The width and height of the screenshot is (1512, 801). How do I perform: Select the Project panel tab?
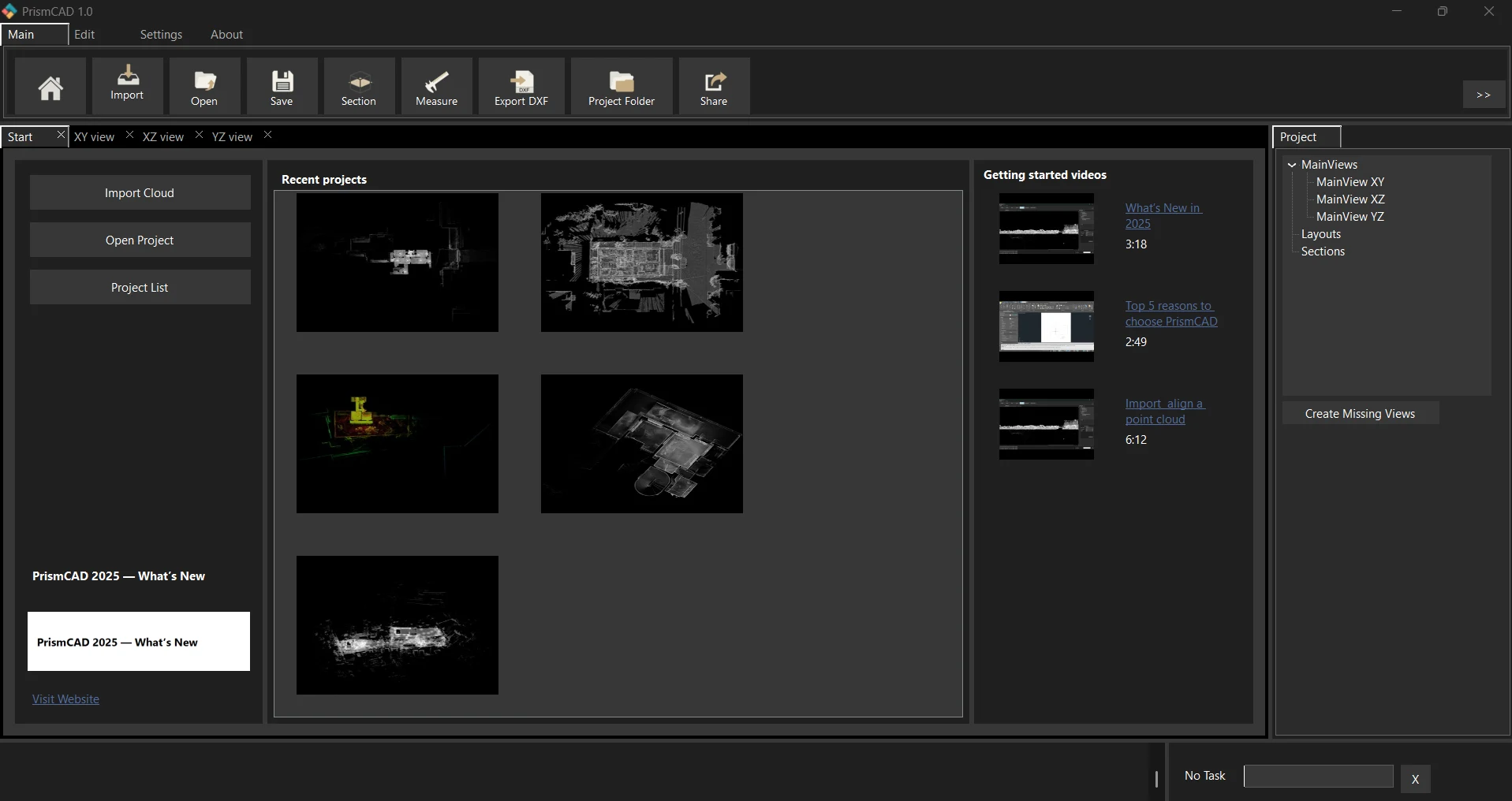pyautogui.click(x=1307, y=137)
